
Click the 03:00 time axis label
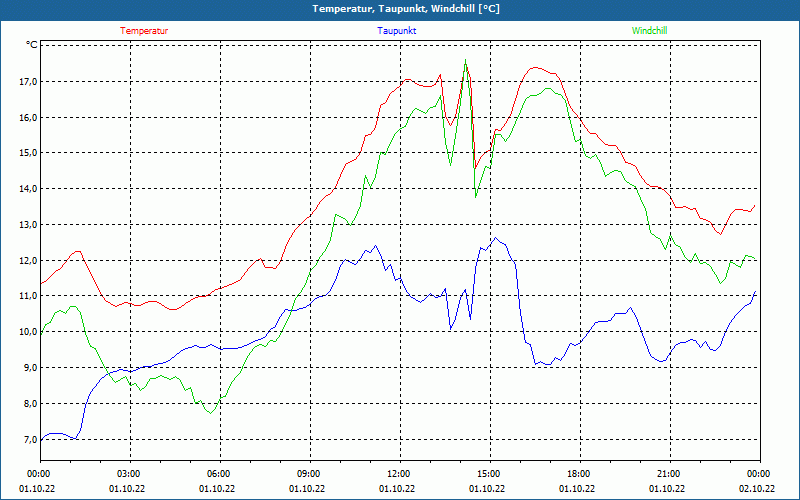pos(131,473)
